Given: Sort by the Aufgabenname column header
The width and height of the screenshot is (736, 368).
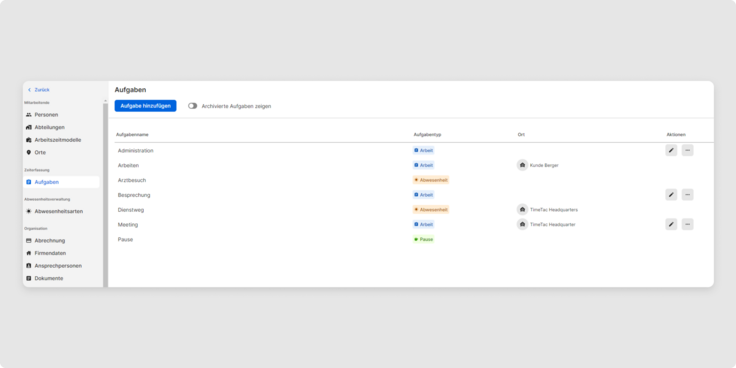Looking at the screenshot, I should pos(132,135).
